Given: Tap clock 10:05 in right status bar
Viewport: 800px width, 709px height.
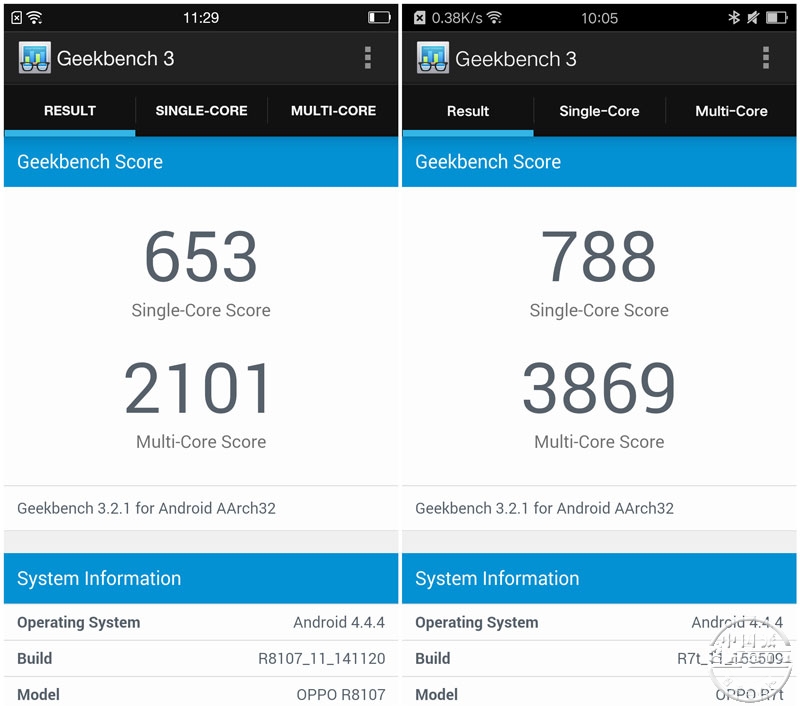Looking at the screenshot, I should click(599, 18).
